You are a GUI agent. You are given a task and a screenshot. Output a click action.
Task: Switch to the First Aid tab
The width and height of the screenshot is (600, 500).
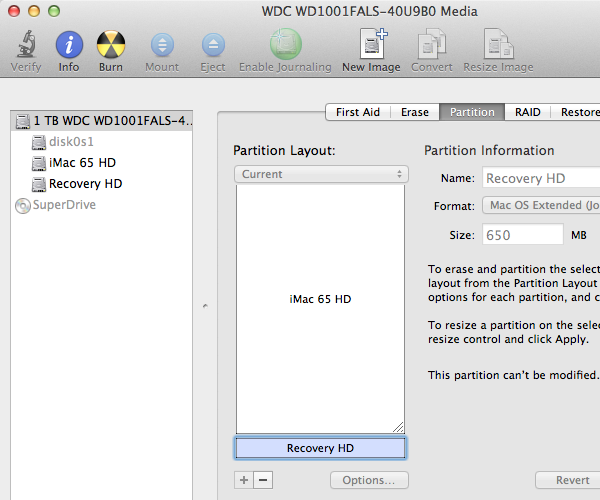[x=358, y=112]
